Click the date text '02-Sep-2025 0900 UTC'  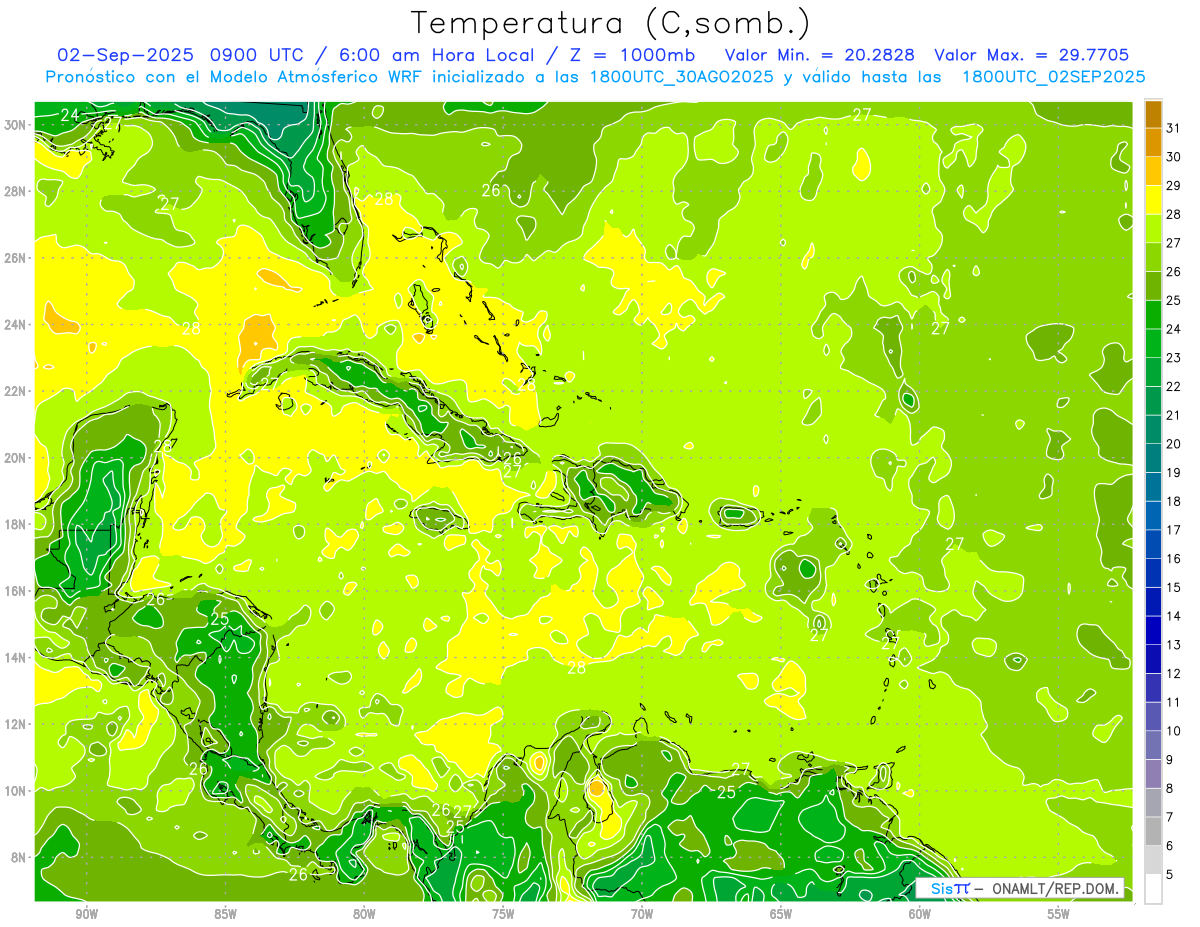(x=183, y=55)
